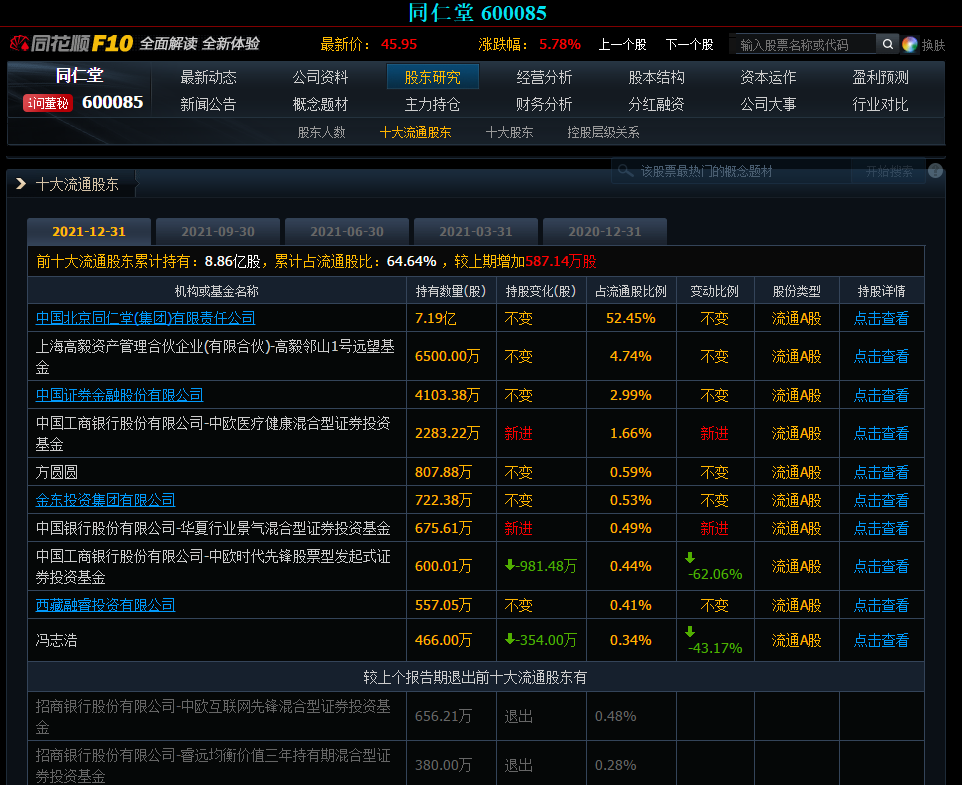Screen dimensions: 962x785
Task: Switch to 十大流通股东 sub-tab
Action: tap(415, 132)
